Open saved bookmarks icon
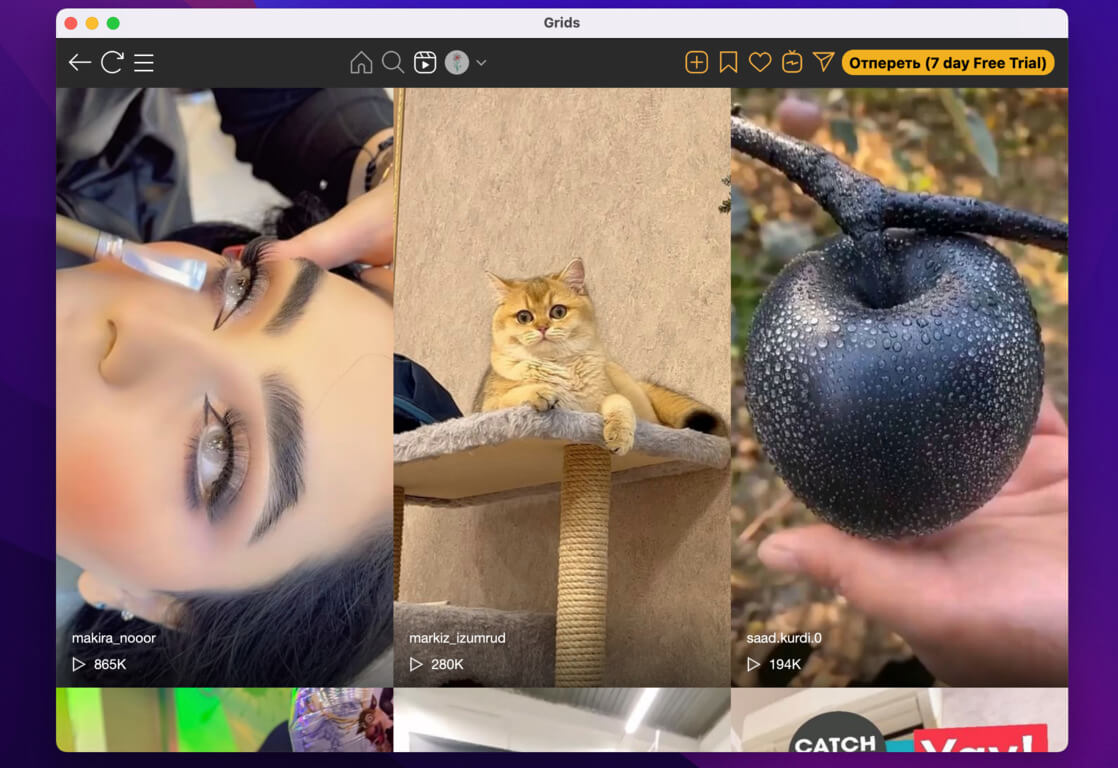Screen dimensions: 1118x768 [x=728, y=63]
